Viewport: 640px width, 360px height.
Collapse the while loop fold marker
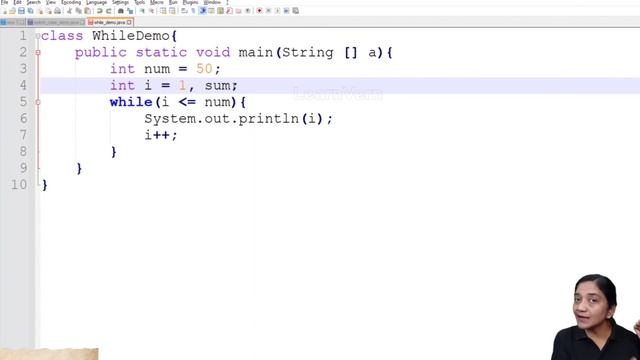pos(38,102)
